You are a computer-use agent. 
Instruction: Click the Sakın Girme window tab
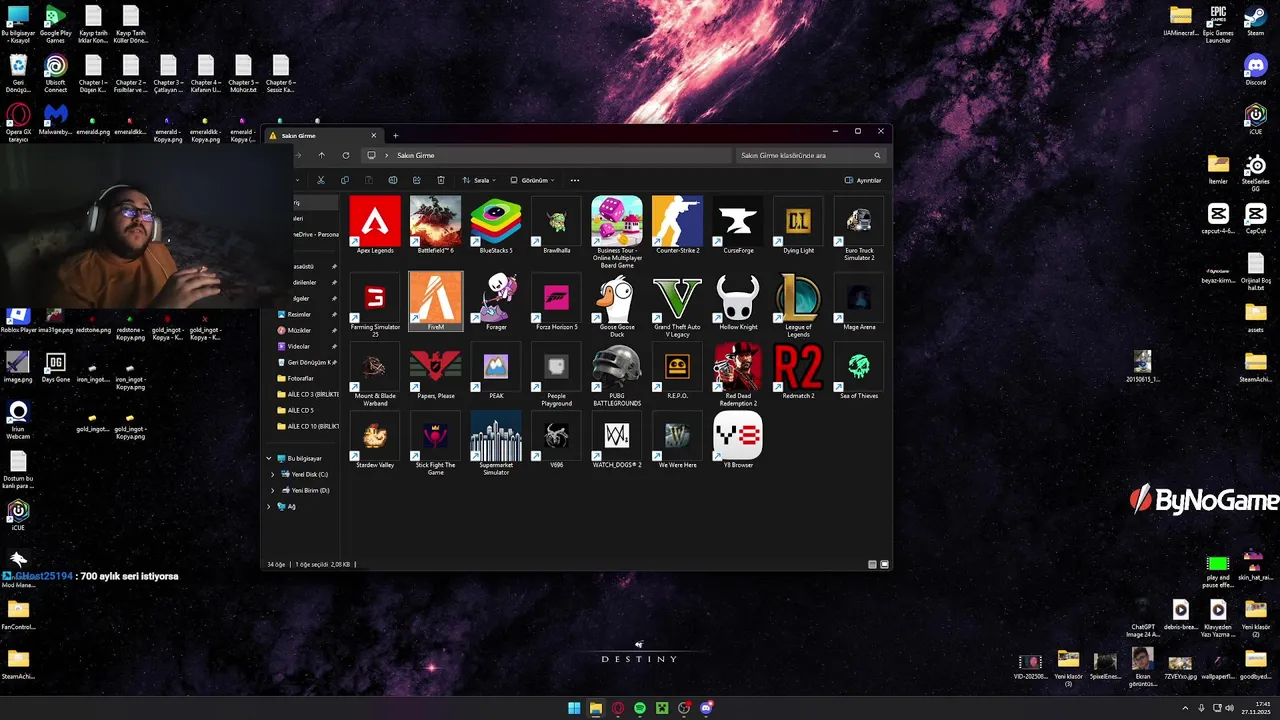(322, 135)
